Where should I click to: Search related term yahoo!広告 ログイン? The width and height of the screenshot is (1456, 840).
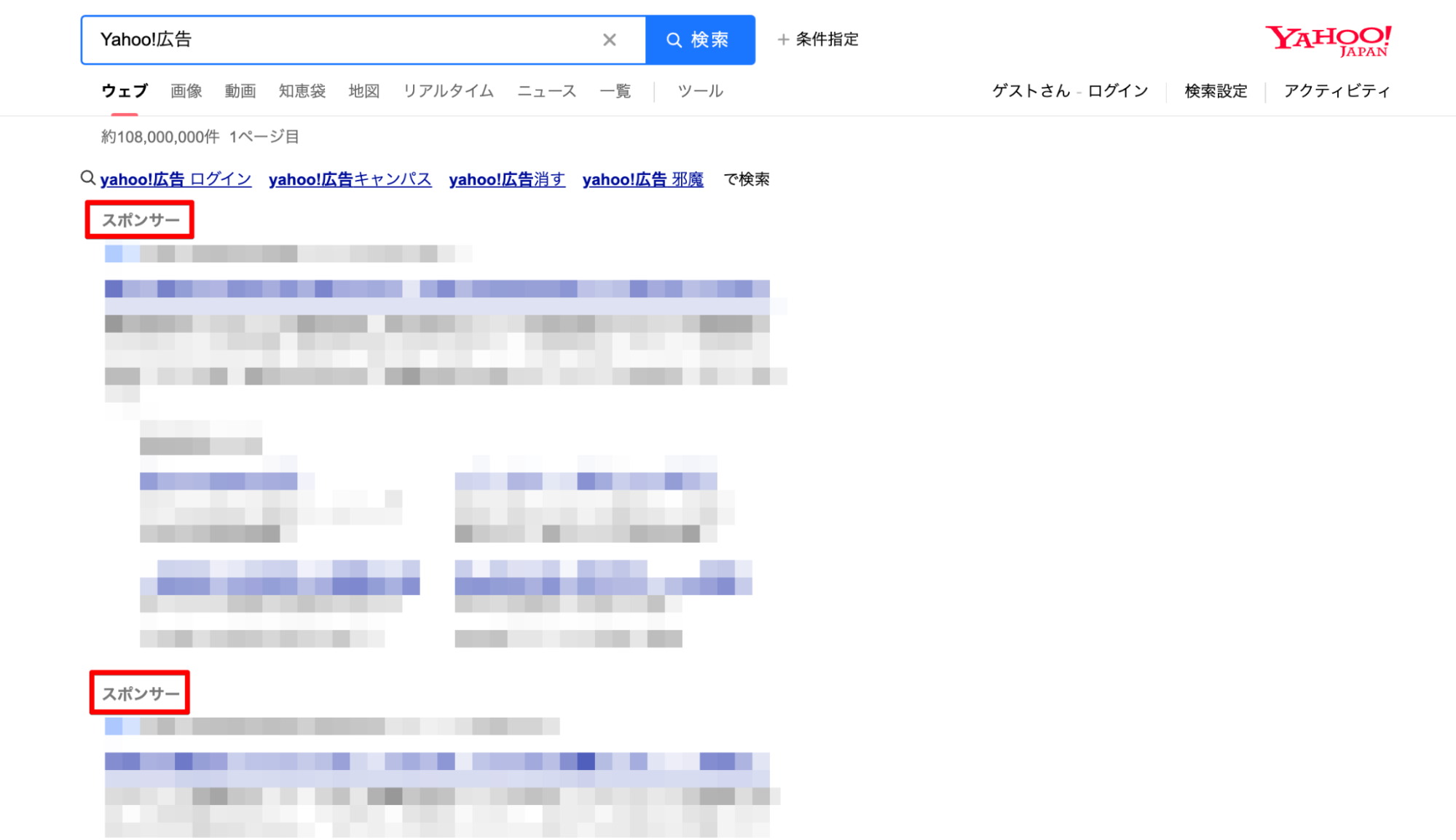tap(176, 179)
